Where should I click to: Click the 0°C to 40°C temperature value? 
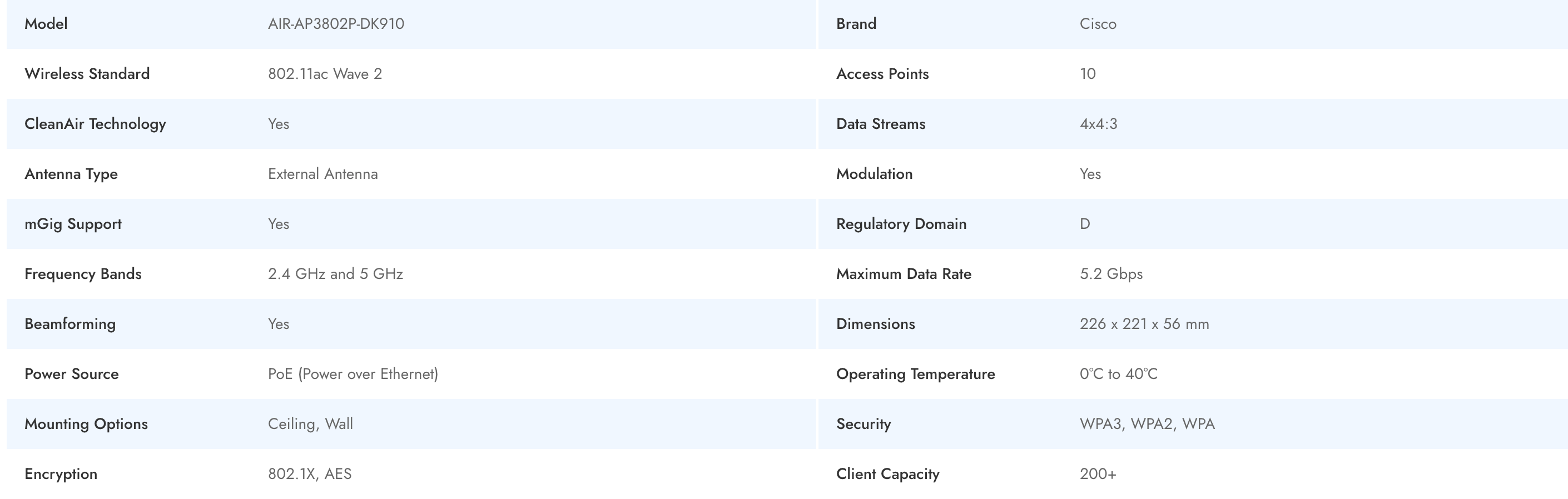pyautogui.click(x=1118, y=373)
